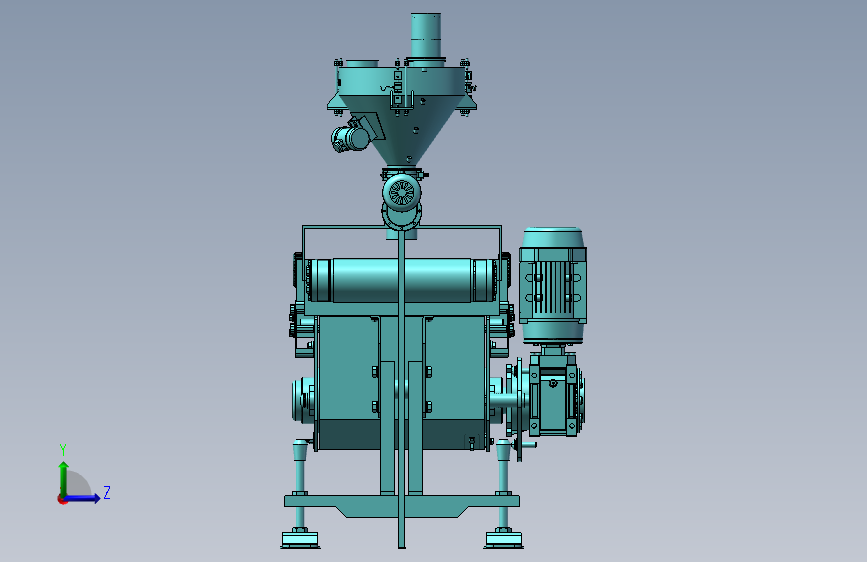Click the green Y axis of the triad
Viewport: 867px width, 562px height.
click(64, 479)
